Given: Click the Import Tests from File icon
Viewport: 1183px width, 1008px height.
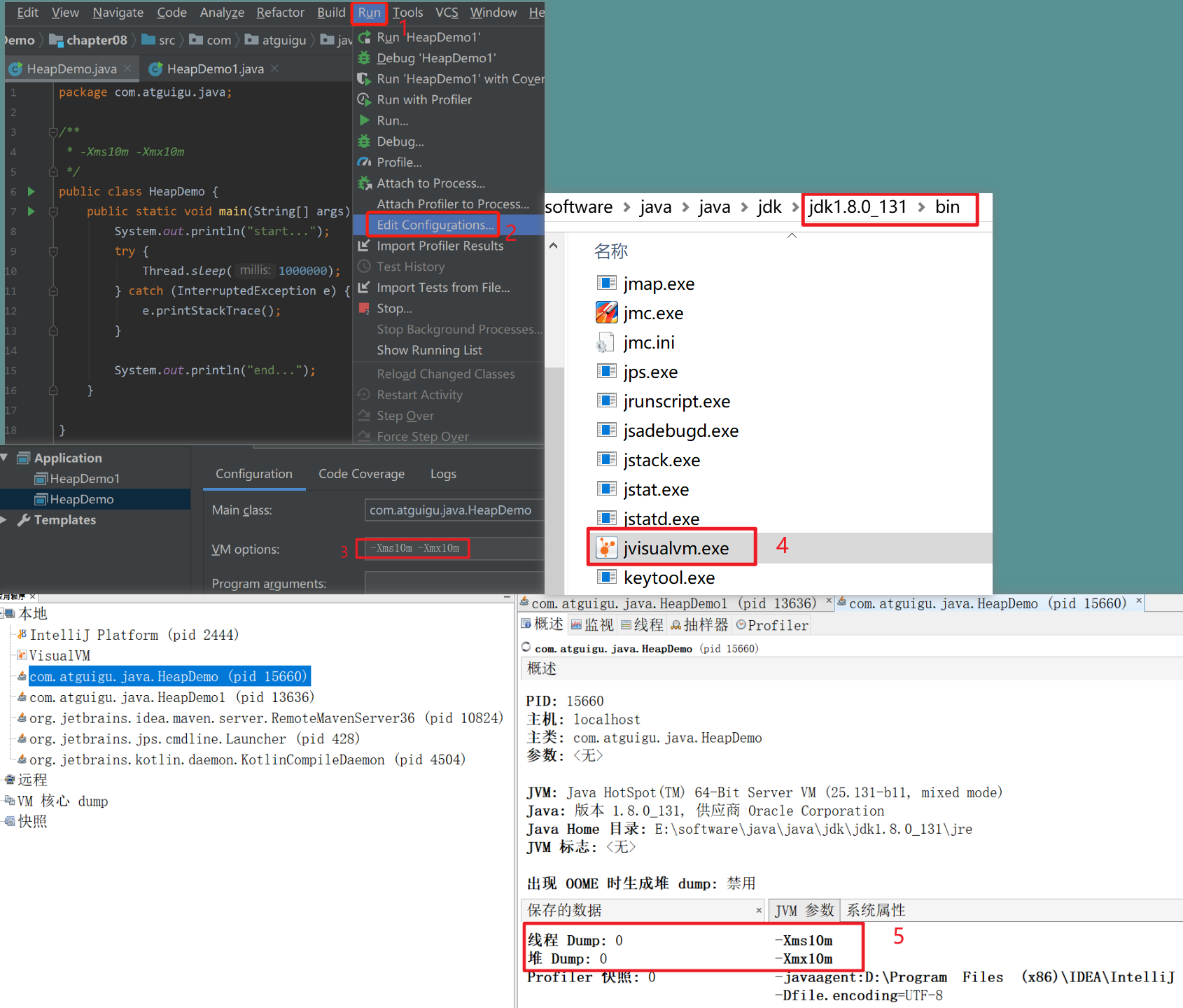Looking at the screenshot, I should pos(364,288).
